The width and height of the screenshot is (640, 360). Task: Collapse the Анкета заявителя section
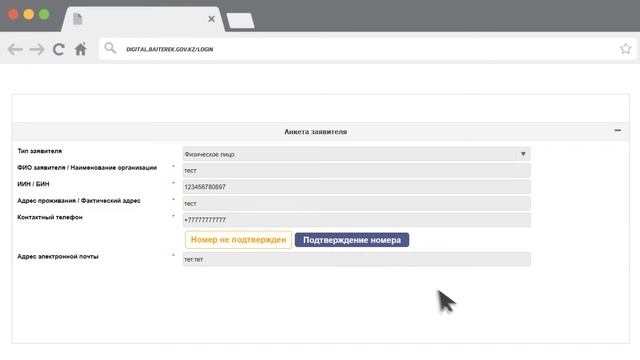[618, 131]
